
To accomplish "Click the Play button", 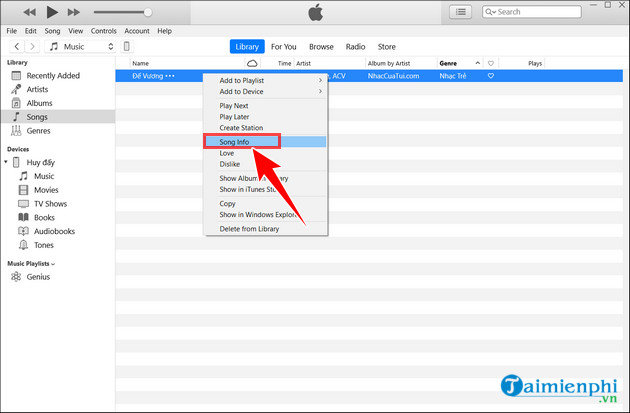I will [x=51, y=12].
